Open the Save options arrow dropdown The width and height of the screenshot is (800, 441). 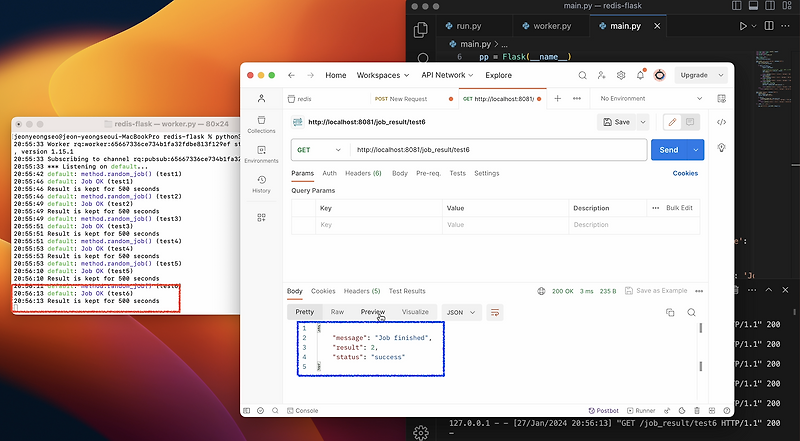643,122
